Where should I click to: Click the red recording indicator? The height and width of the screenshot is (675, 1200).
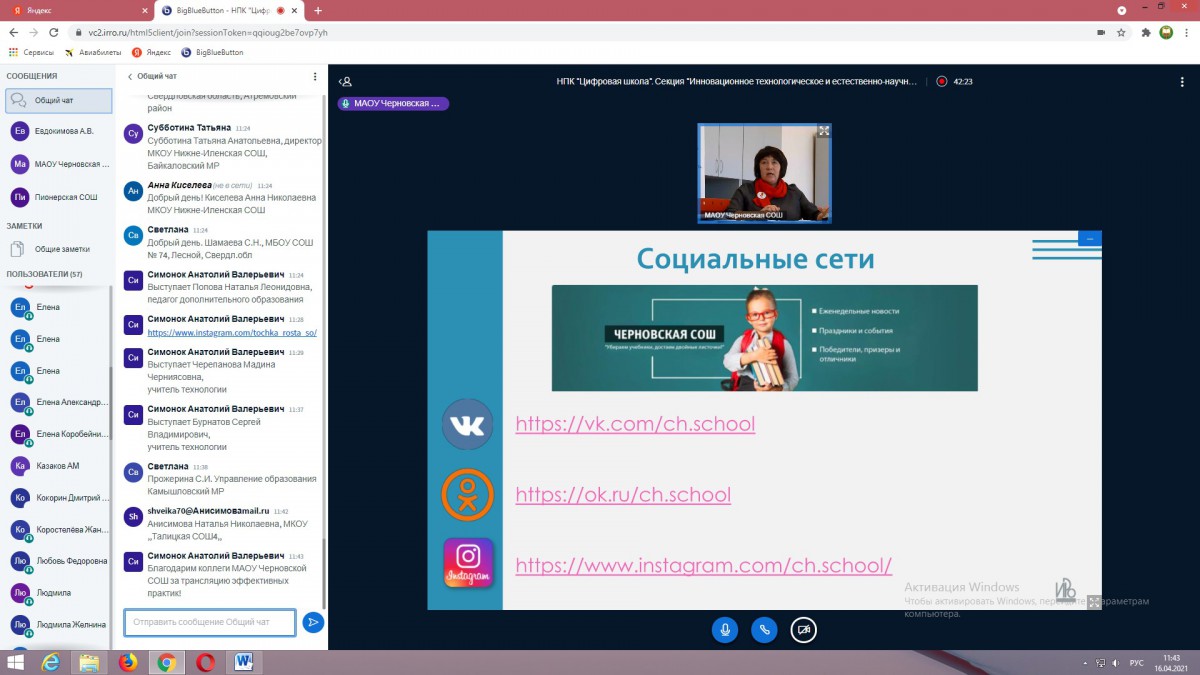(x=941, y=81)
